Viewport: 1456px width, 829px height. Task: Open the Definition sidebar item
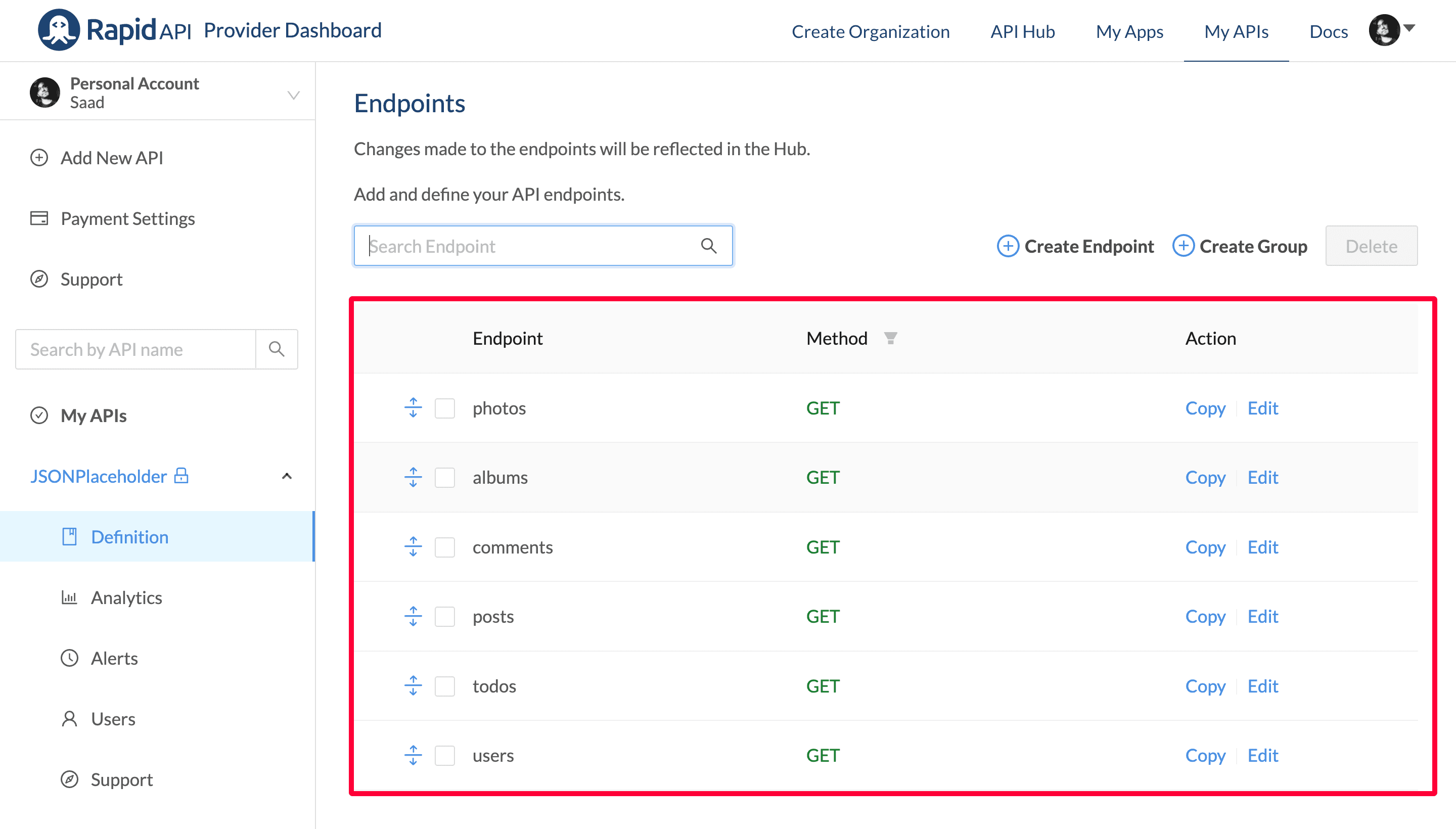coord(158,536)
